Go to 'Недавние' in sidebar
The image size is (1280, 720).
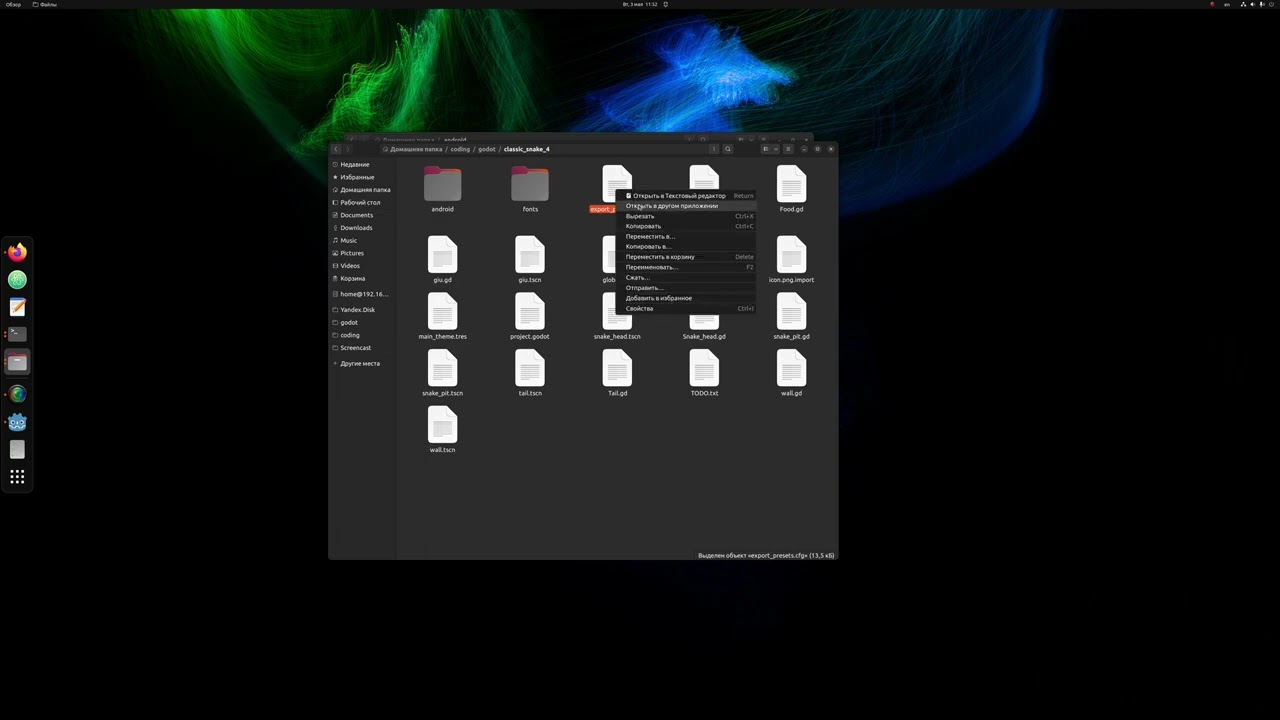point(362,164)
